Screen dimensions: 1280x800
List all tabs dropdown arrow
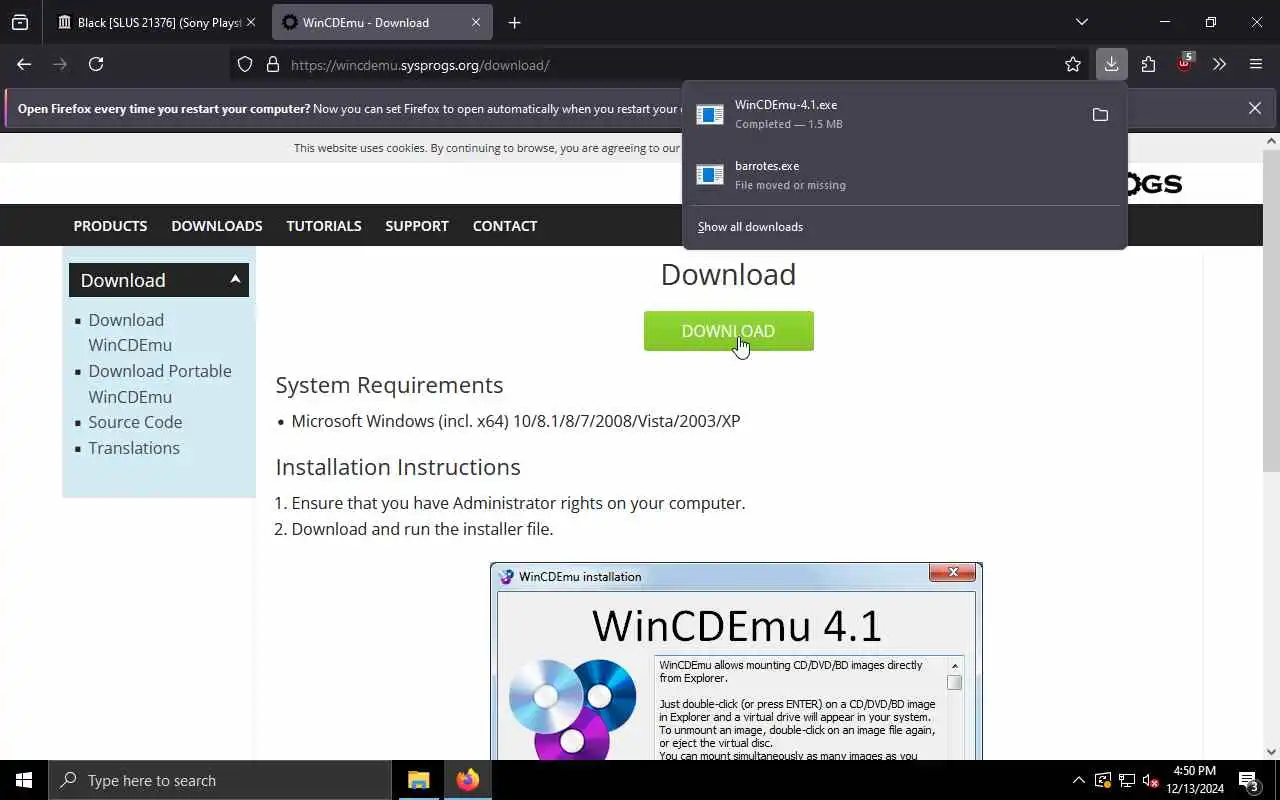click(1081, 22)
